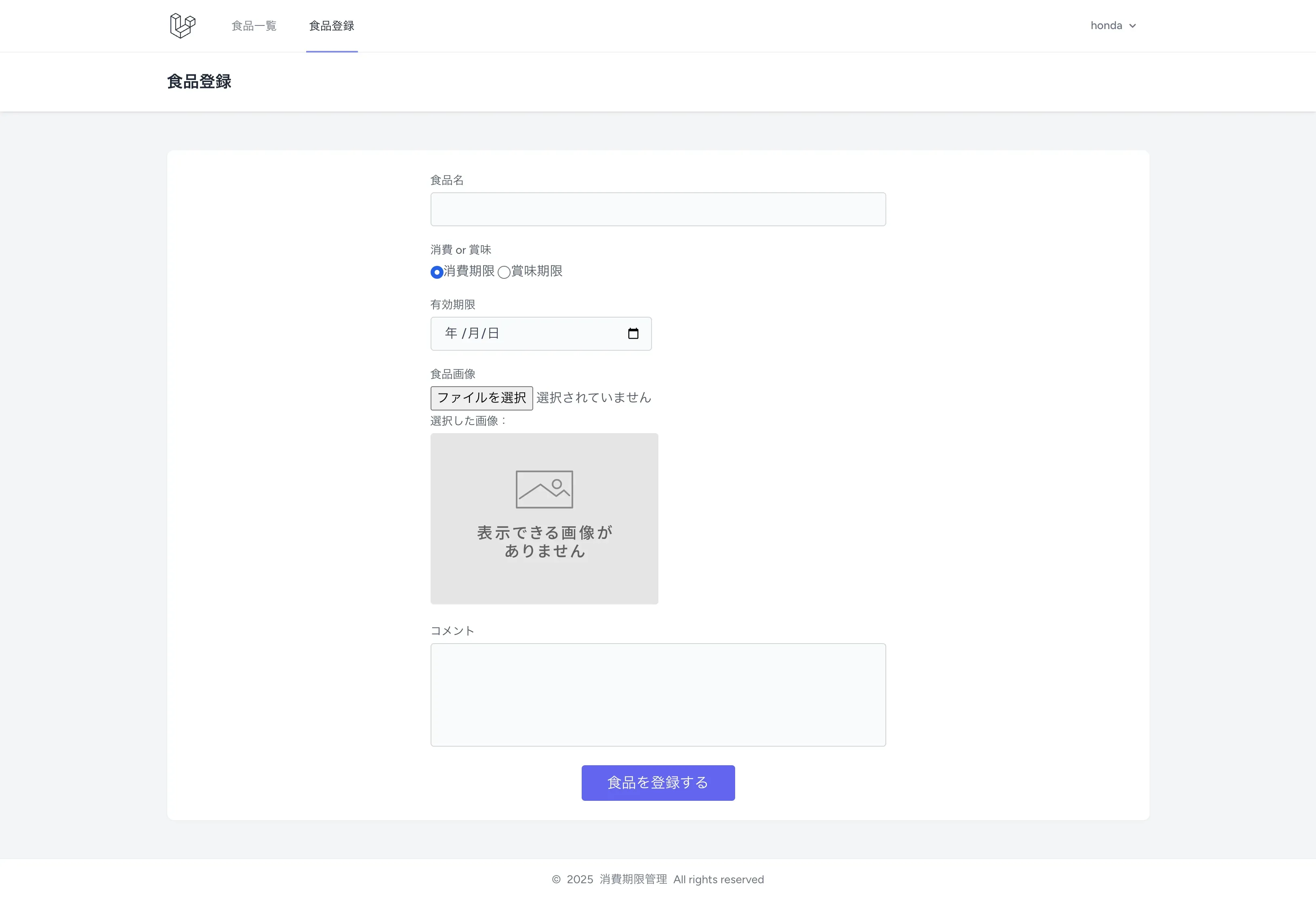This screenshot has width=1316, height=901.
Task: Switch to the 食品登録 nav tab
Action: [331, 26]
